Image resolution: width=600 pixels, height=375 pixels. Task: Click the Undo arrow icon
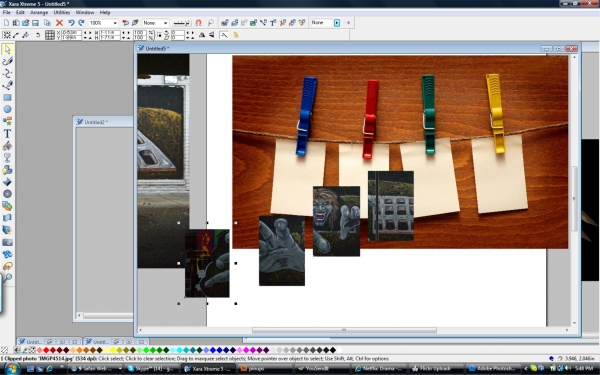pyautogui.click(x=71, y=23)
